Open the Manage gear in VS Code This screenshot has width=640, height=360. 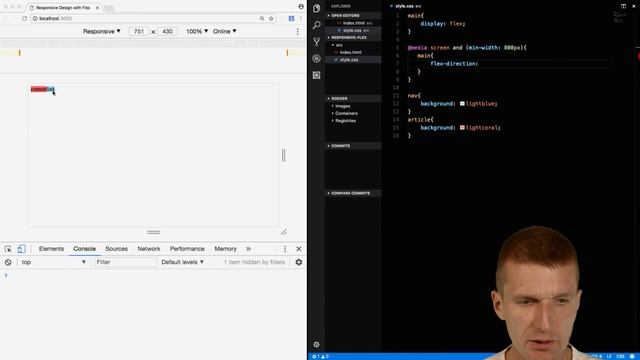point(316,344)
